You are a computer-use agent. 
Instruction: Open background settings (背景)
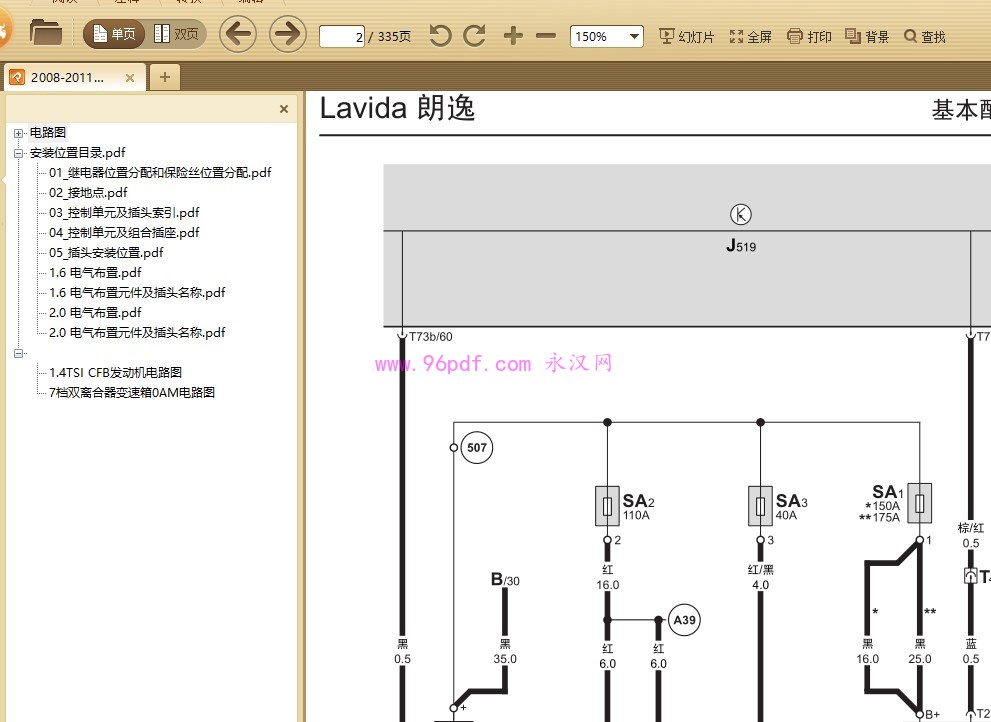867,37
